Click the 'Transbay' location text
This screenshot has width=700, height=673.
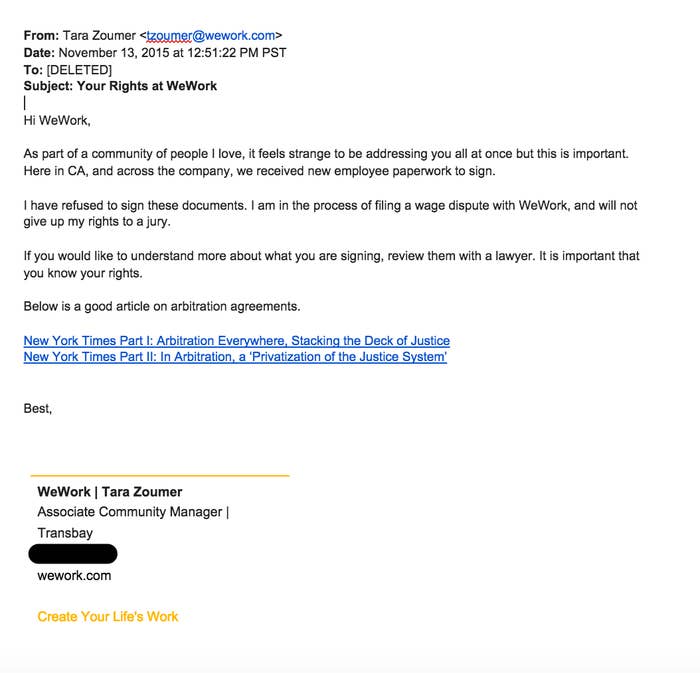[65, 533]
